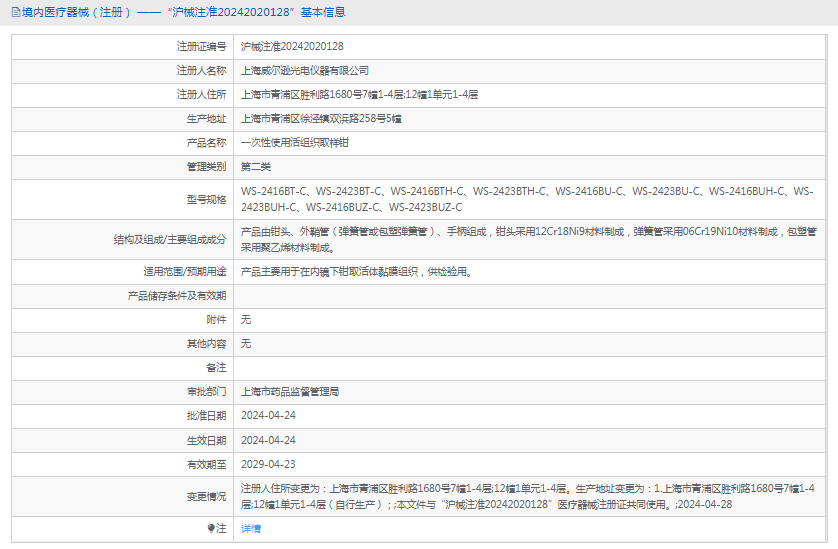Select production address 上海市青浦区徐泾镇双浜路258号5幢

tap(321, 119)
